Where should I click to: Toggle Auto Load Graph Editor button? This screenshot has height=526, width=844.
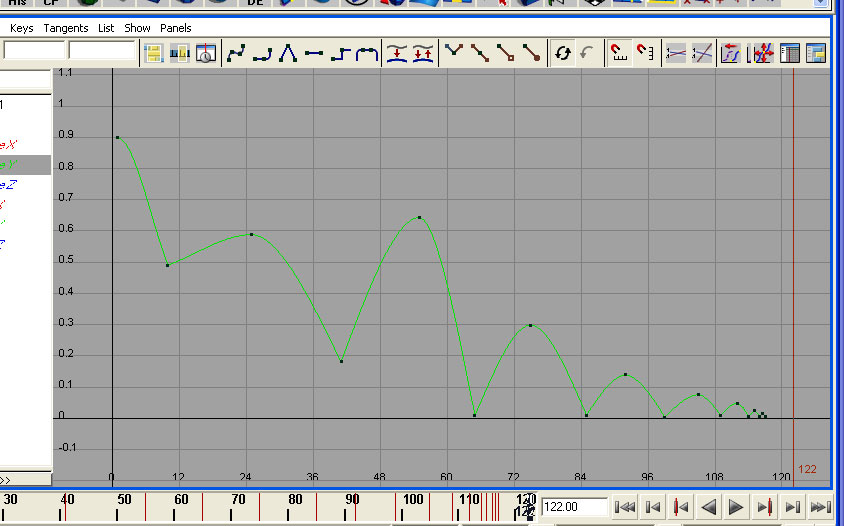[x=562, y=53]
